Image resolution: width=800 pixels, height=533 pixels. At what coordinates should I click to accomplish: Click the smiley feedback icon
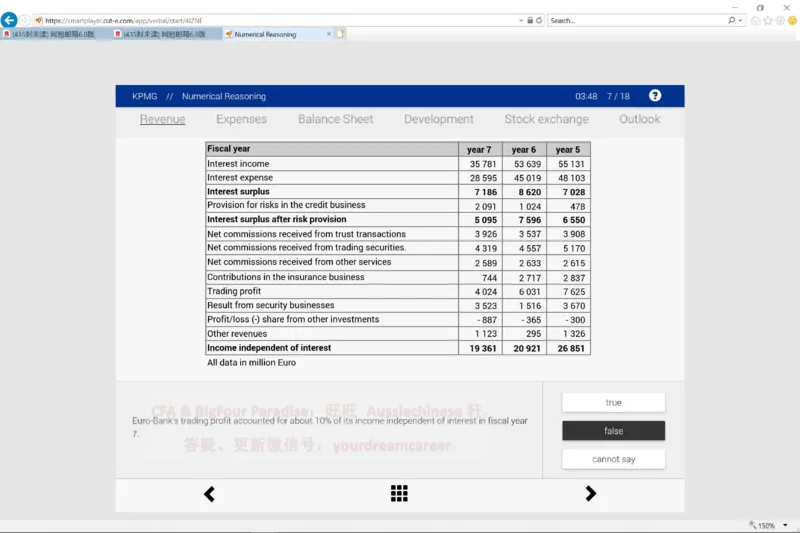pos(791,20)
